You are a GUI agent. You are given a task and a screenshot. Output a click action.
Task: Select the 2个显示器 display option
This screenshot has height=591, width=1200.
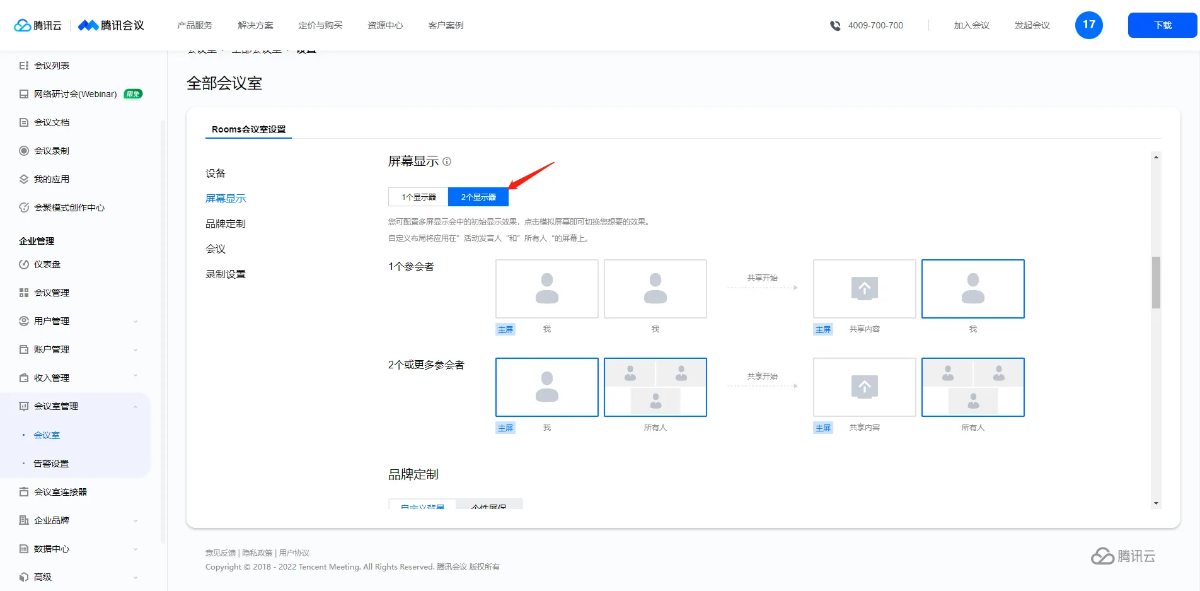point(478,197)
